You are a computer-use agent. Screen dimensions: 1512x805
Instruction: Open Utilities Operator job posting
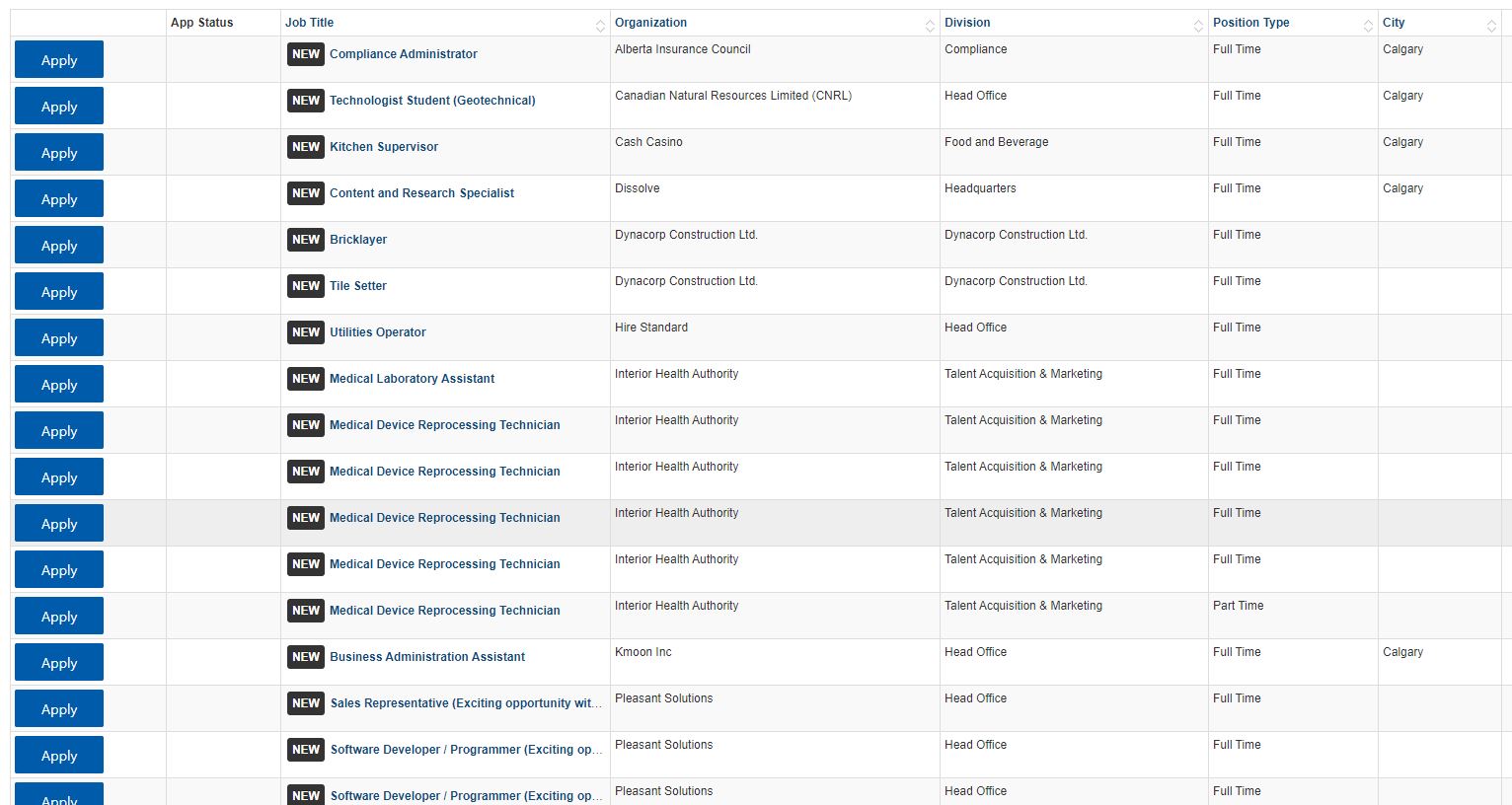(378, 332)
